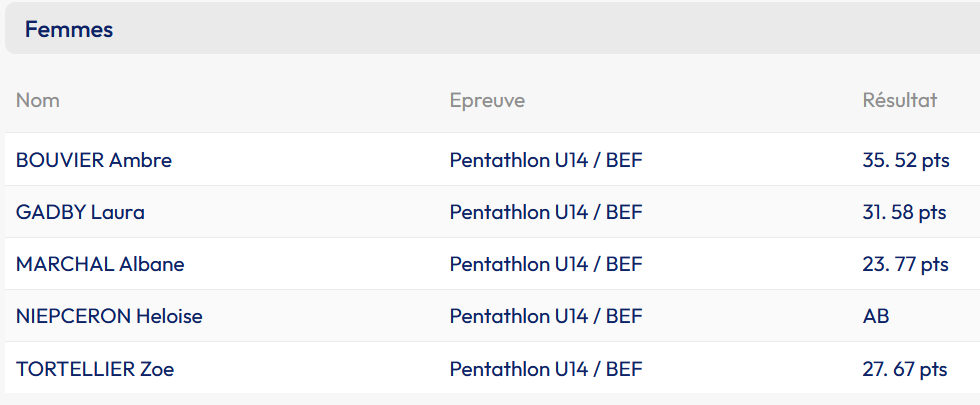Click the Nom column header
980x405 pixels.
38,100
